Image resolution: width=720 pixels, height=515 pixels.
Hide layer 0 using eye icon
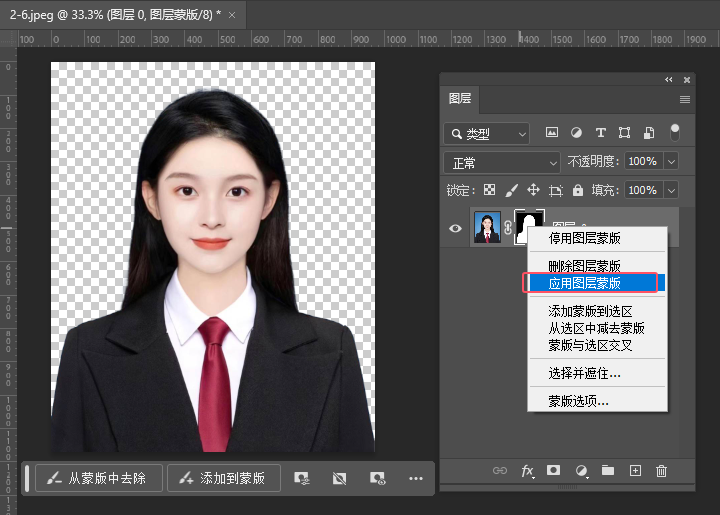456,229
